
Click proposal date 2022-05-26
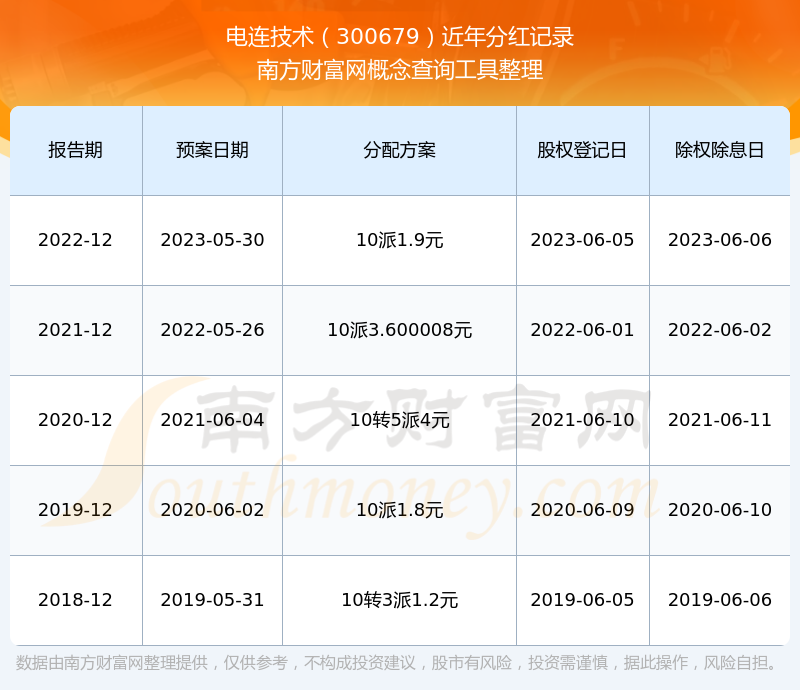212,330
